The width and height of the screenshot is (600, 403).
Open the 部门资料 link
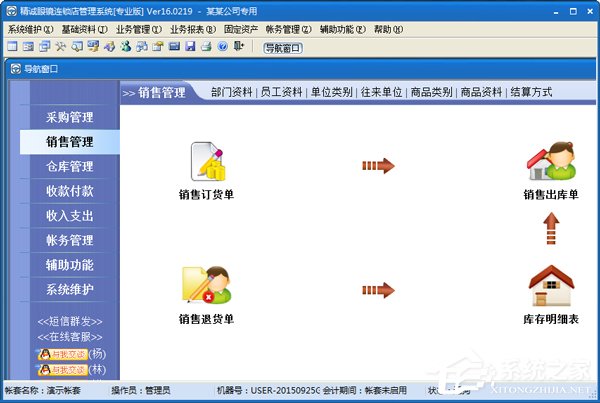(232, 92)
